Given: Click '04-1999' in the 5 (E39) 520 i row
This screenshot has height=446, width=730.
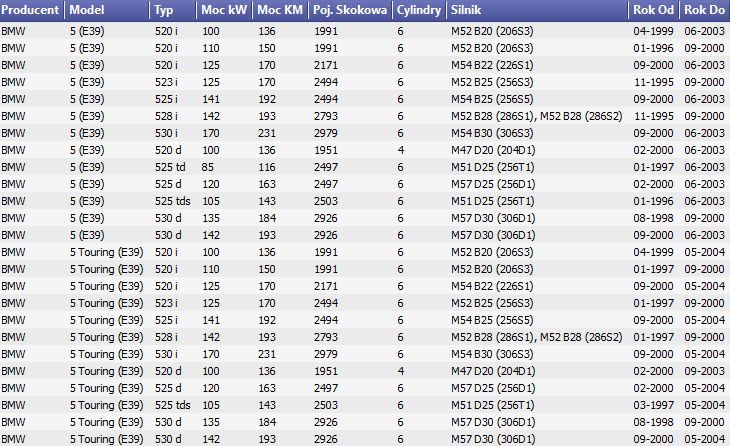Looking at the screenshot, I should click(x=653, y=31).
